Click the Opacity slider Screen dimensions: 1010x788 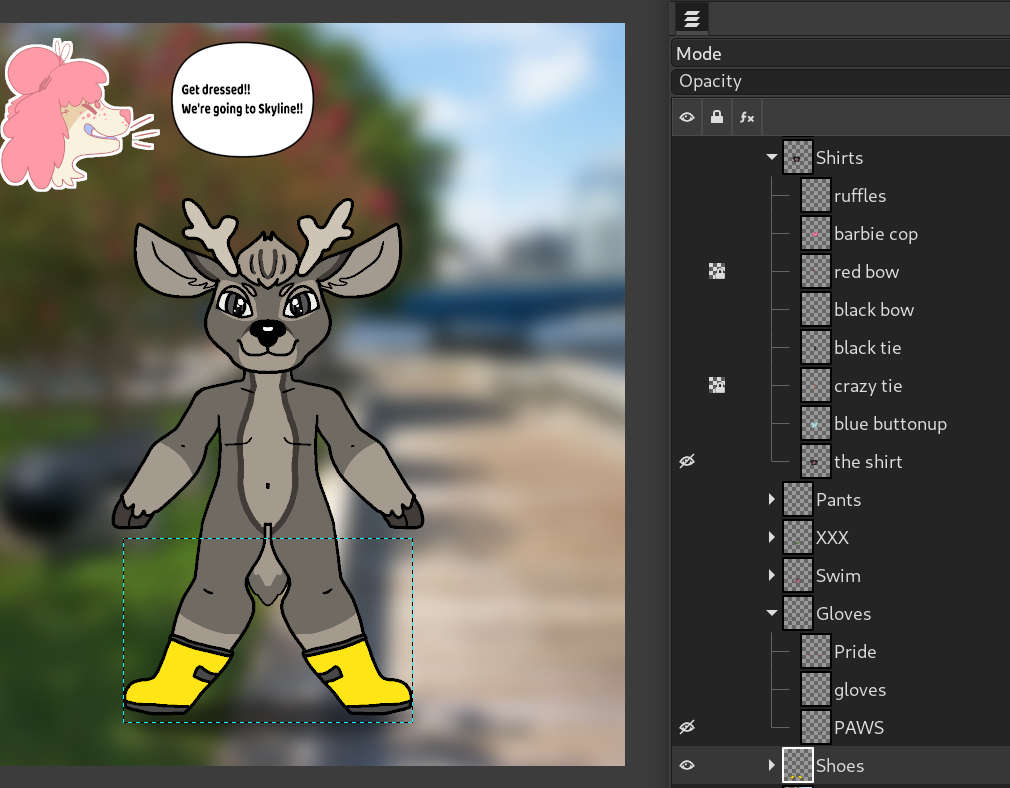coord(840,81)
